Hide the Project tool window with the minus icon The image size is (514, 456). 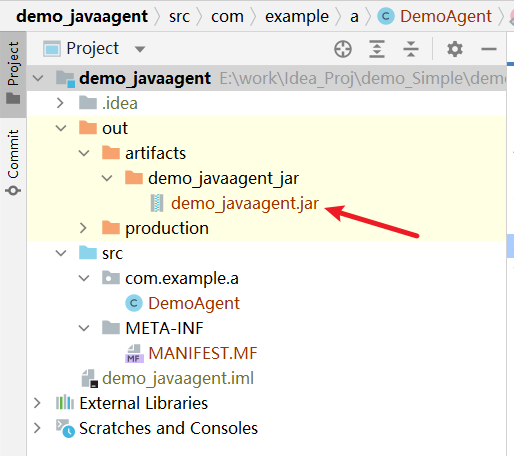(489, 49)
